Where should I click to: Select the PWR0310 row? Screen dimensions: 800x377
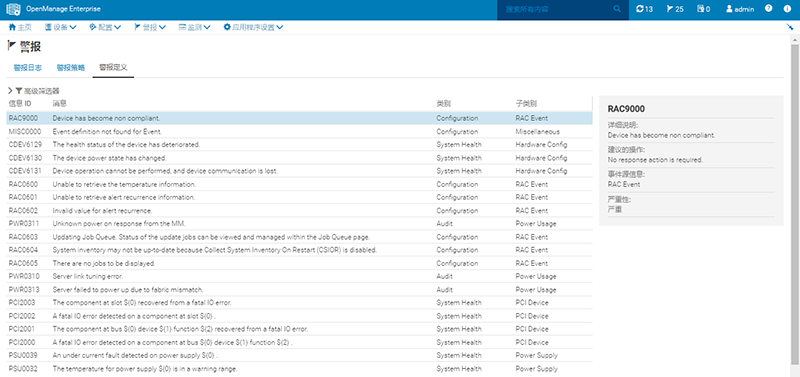[299, 277]
